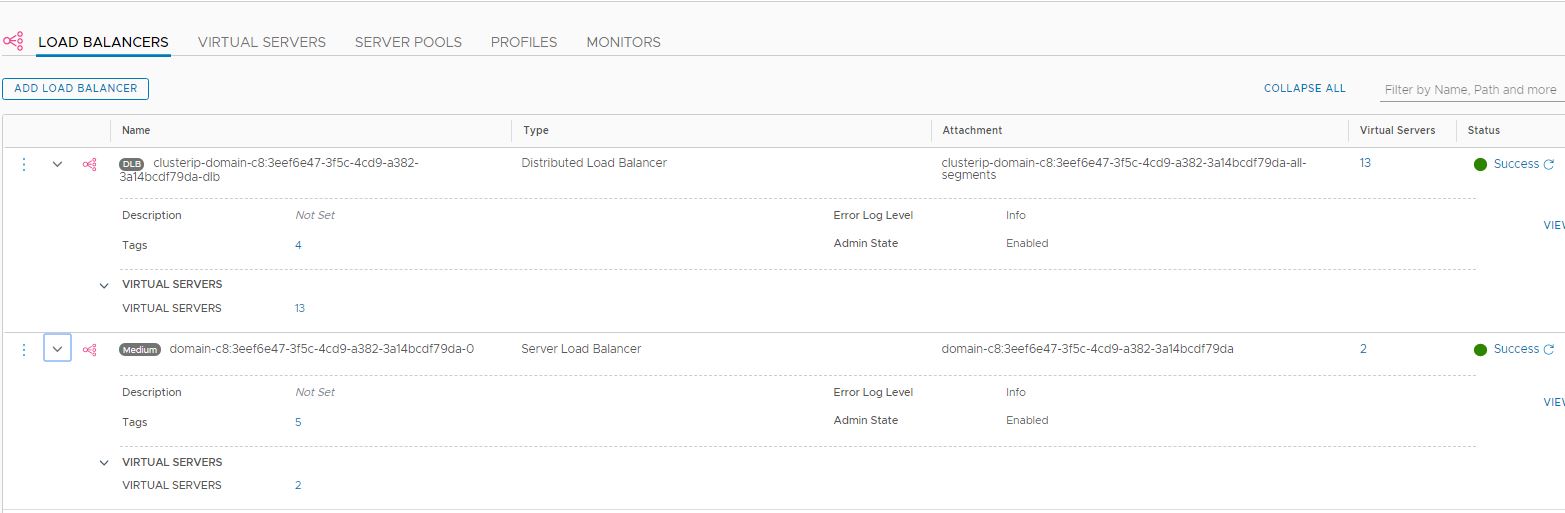The height and width of the screenshot is (513, 1565).
Task: Collapse the clusterip-domain DLB row
Action: [57, 164]
